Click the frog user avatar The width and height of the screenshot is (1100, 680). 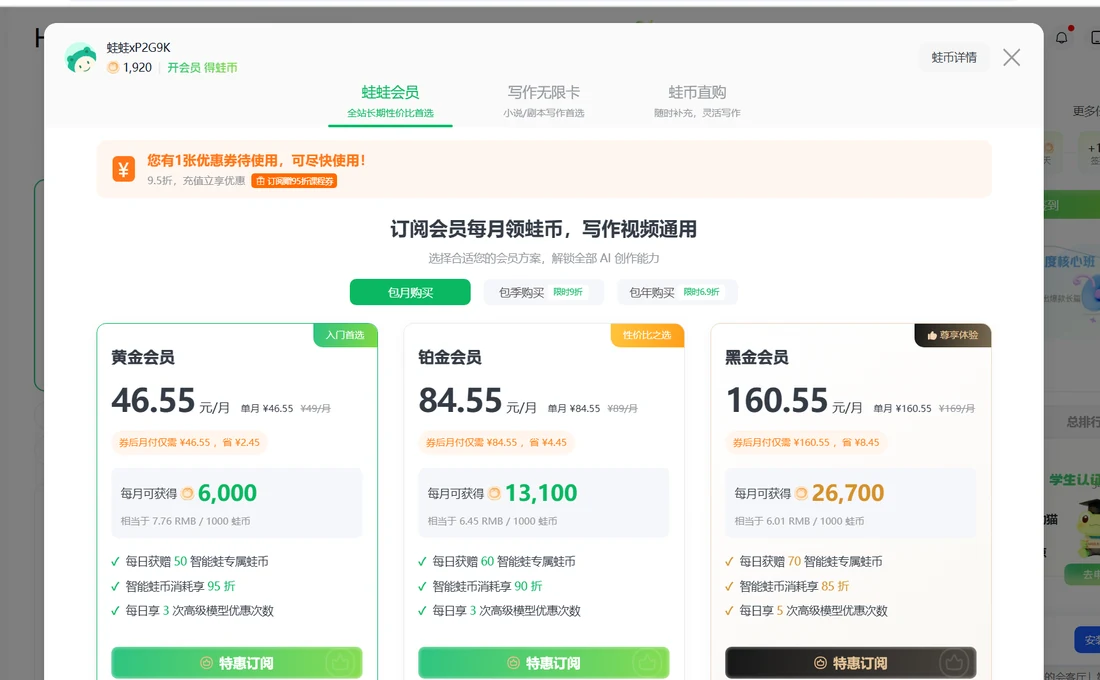coord(81,58)
